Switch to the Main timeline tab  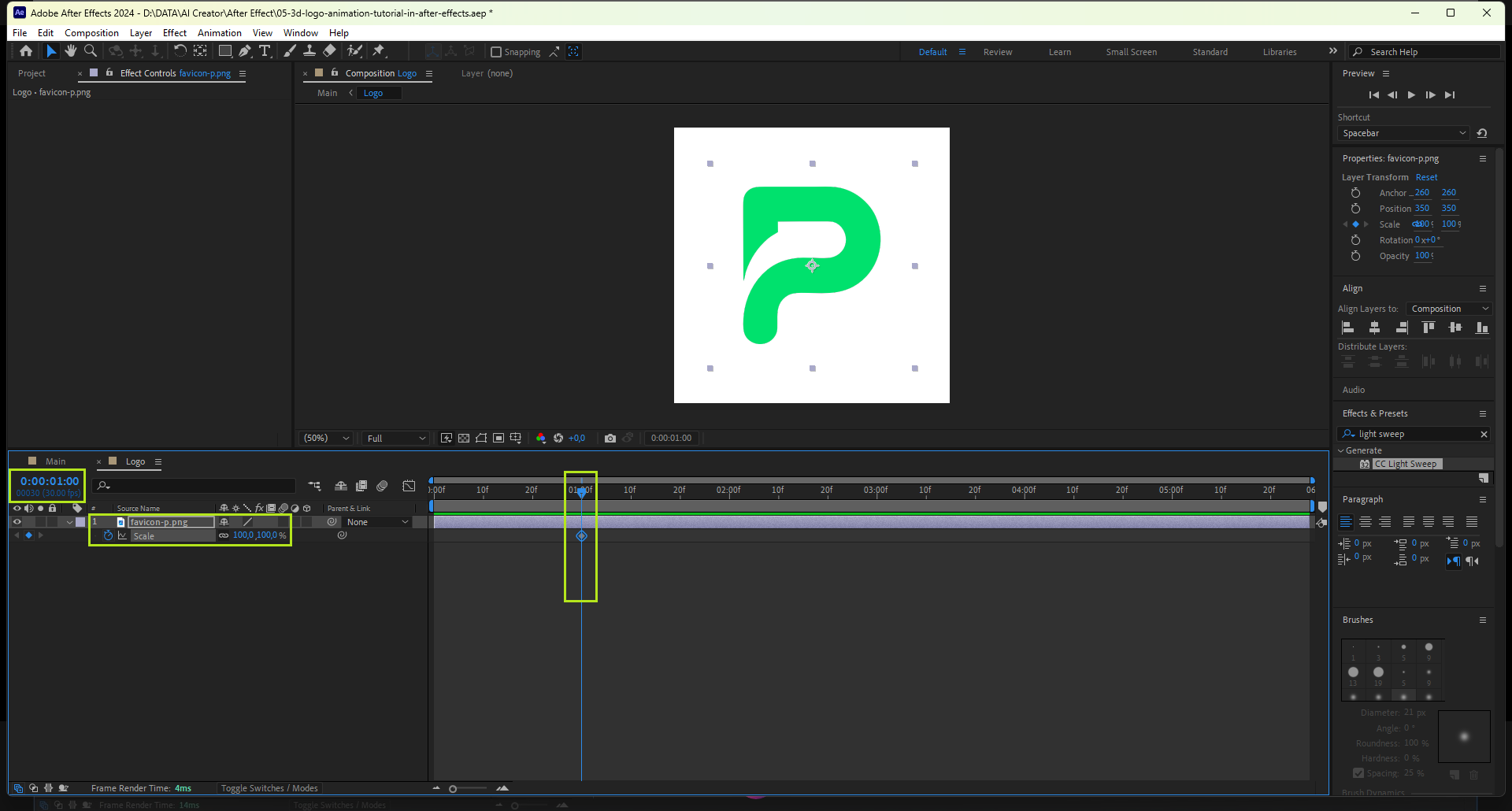pyautogui.click(x=55, y=461)
